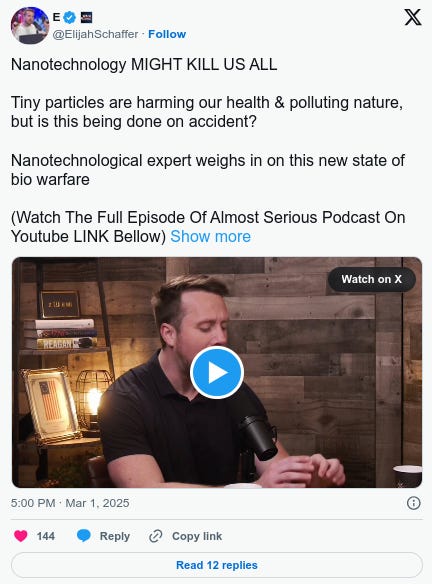432x584 pixels.
Task: Click the Watch on X button
Action: (372, 279)
